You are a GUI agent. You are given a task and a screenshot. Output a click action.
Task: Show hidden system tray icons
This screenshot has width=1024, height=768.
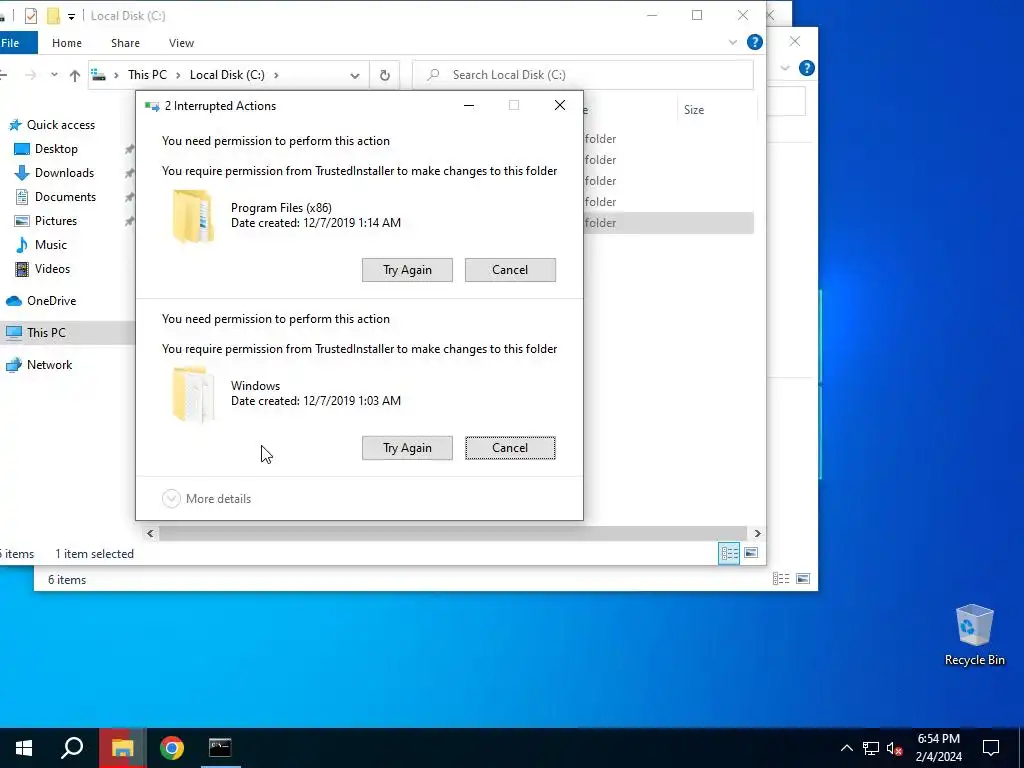(846, 748)
